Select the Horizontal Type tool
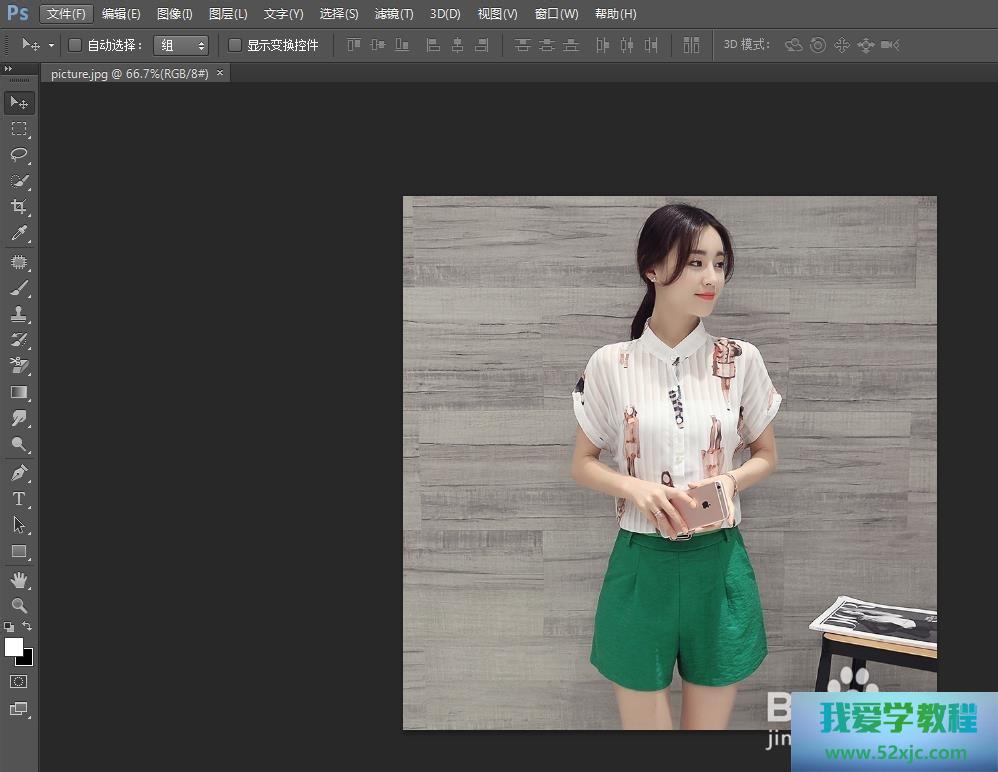This screenshot has width=998, height=772. tap(19, 498)
